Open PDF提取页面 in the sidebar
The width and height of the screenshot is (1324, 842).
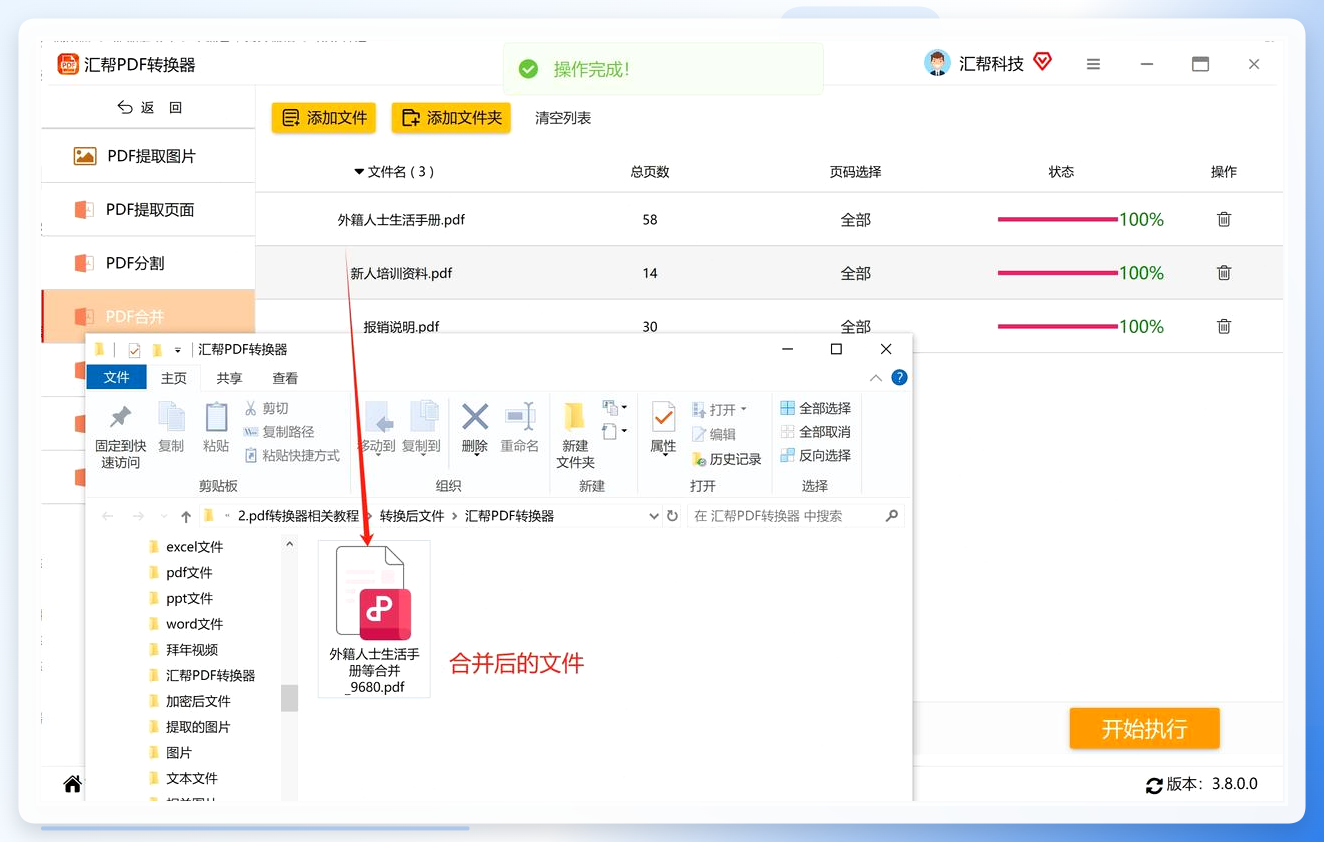tap(148, 210)
